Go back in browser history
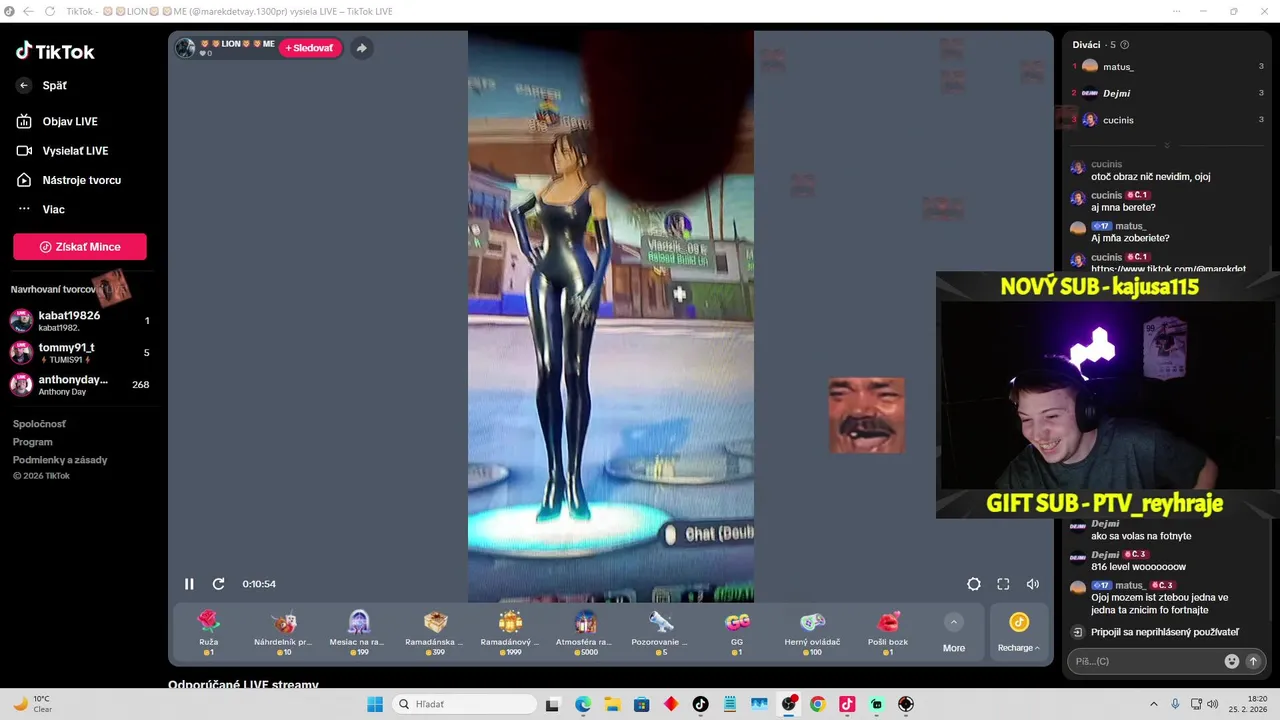 [x=26, y=11]
